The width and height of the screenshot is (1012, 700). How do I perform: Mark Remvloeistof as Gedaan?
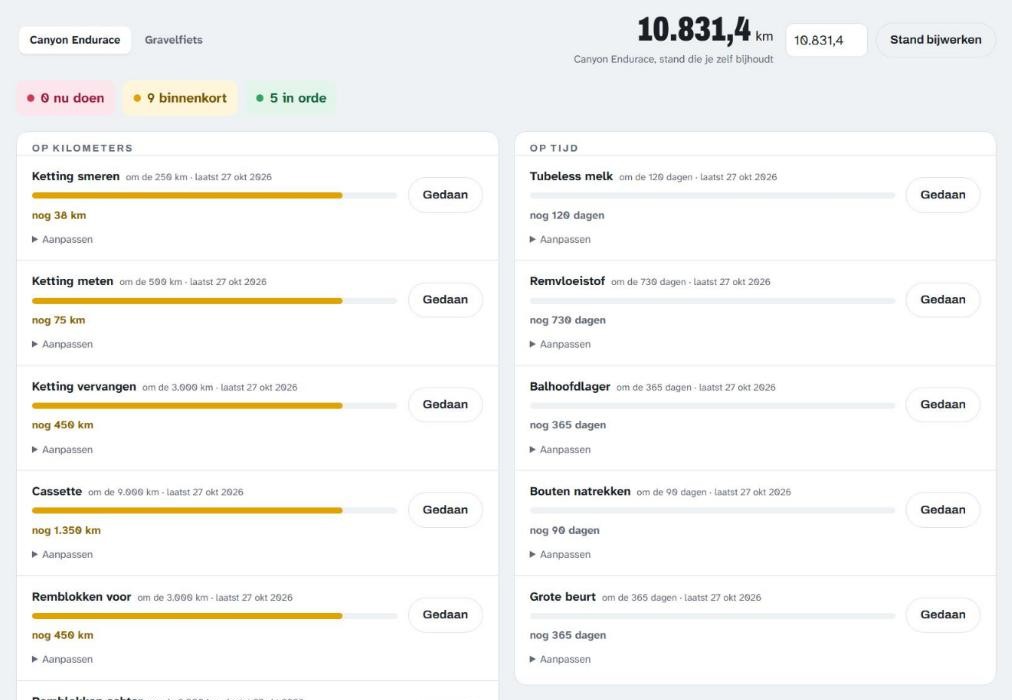click(943, 299)
